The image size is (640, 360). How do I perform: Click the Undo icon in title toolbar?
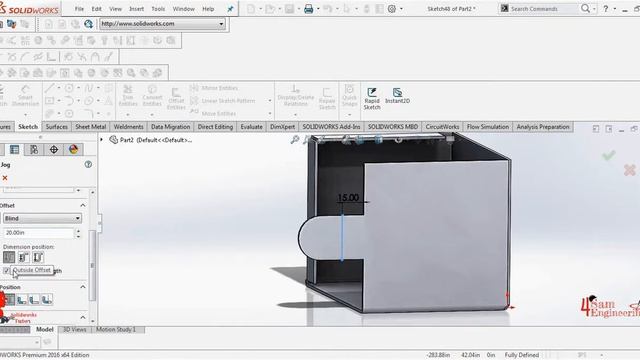coord(327,9)
